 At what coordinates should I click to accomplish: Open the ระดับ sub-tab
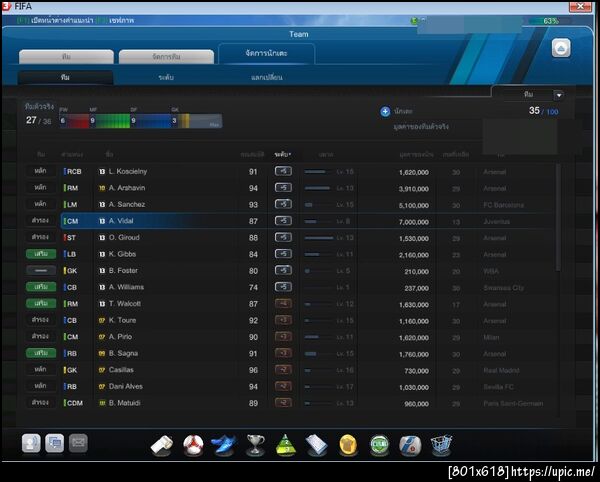pos(166,77)
